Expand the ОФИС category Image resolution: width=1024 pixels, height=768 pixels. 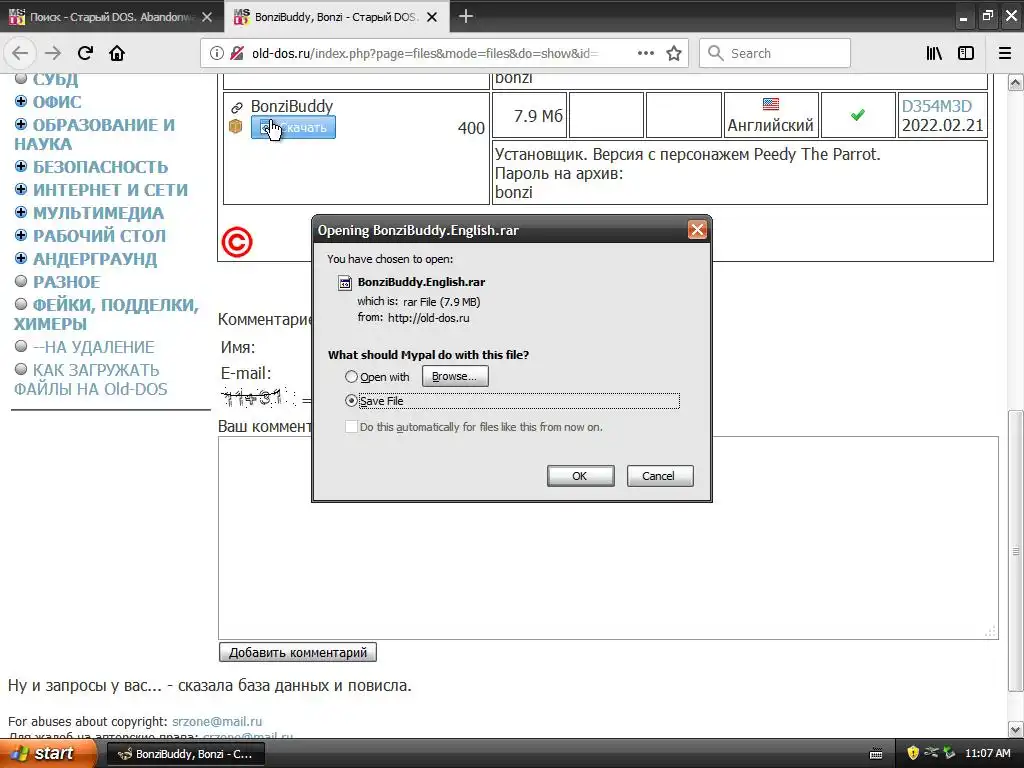click(x=21, y=101)
